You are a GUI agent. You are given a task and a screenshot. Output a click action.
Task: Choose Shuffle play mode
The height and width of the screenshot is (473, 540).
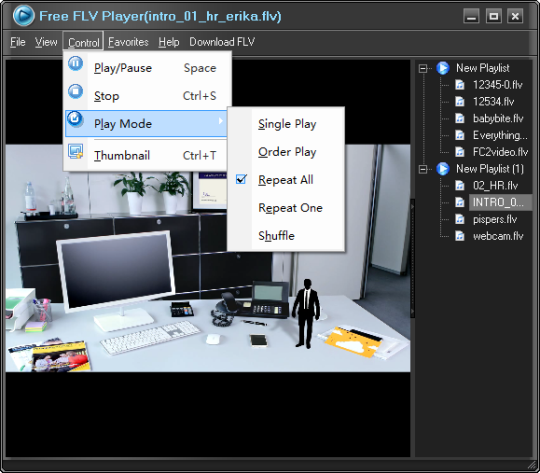[277, 236]
